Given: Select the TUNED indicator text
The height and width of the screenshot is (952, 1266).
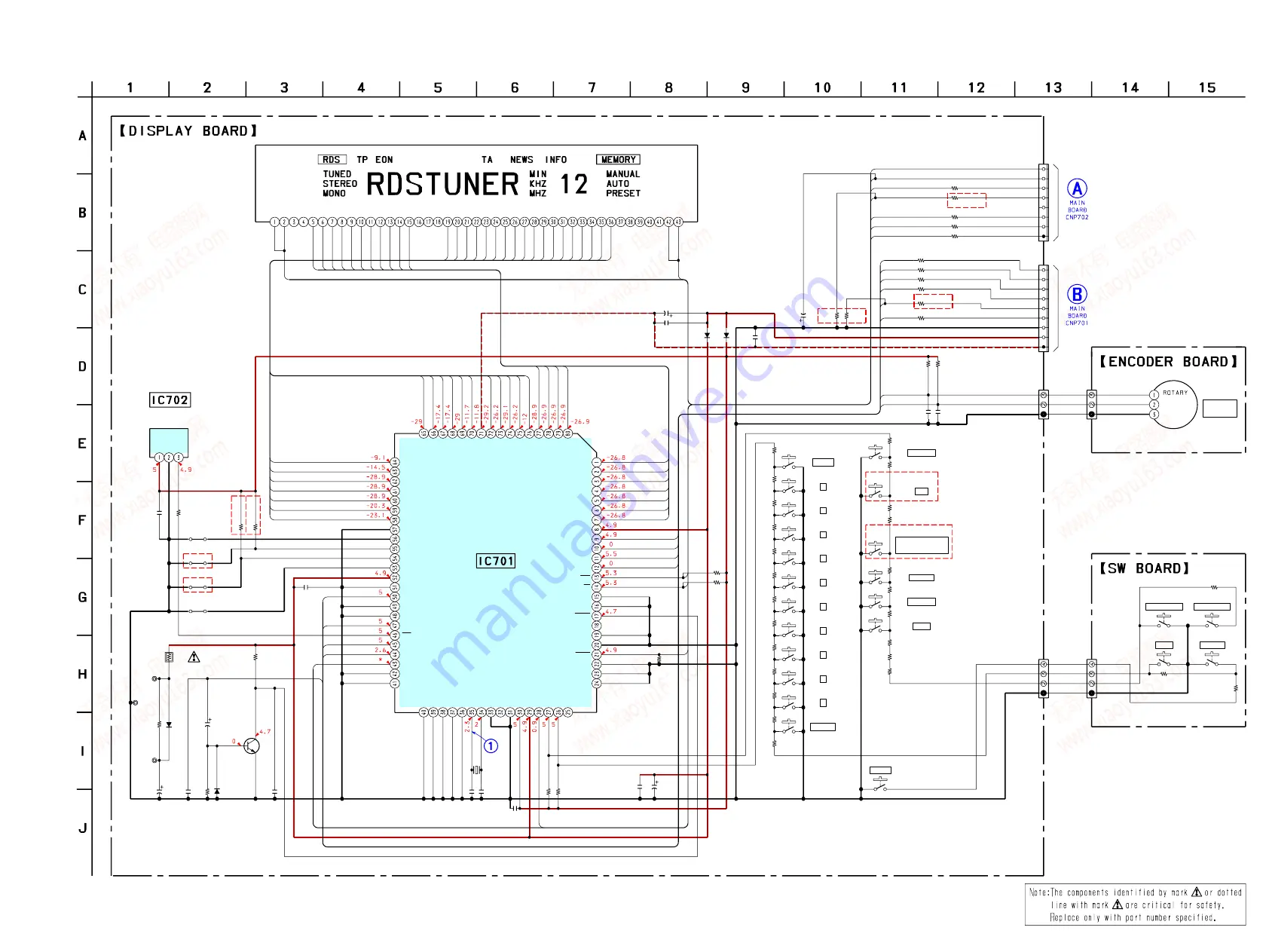Looking at the screenshot, I should click(337, 174).
